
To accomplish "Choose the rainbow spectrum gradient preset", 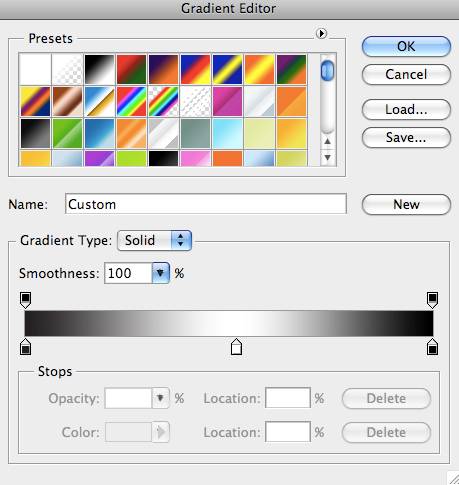I will (x=131, y=101).
